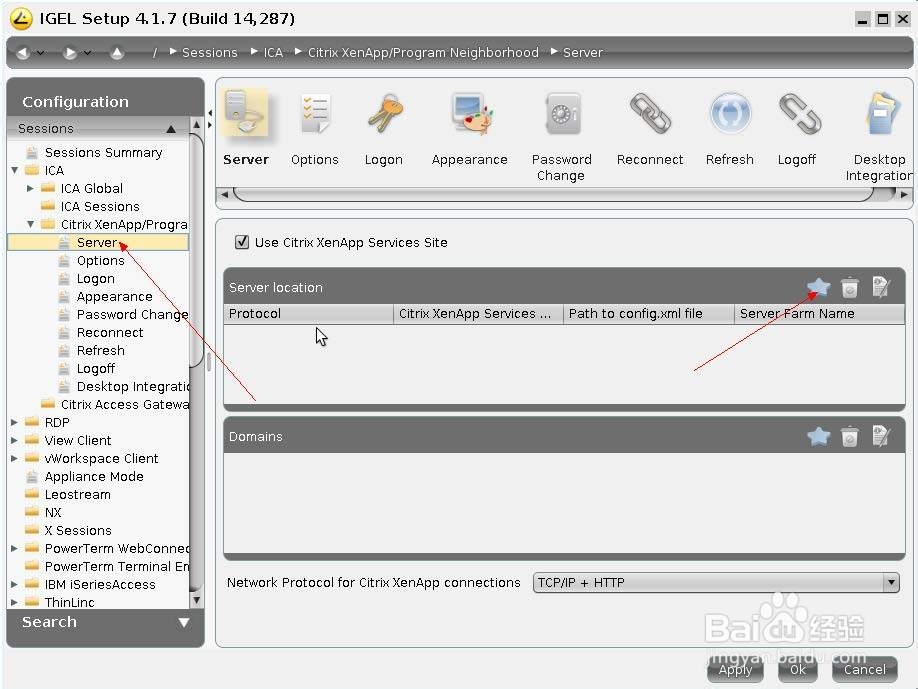
Task: Select Appliance Mode in the tree
Action: pos(94,477)
